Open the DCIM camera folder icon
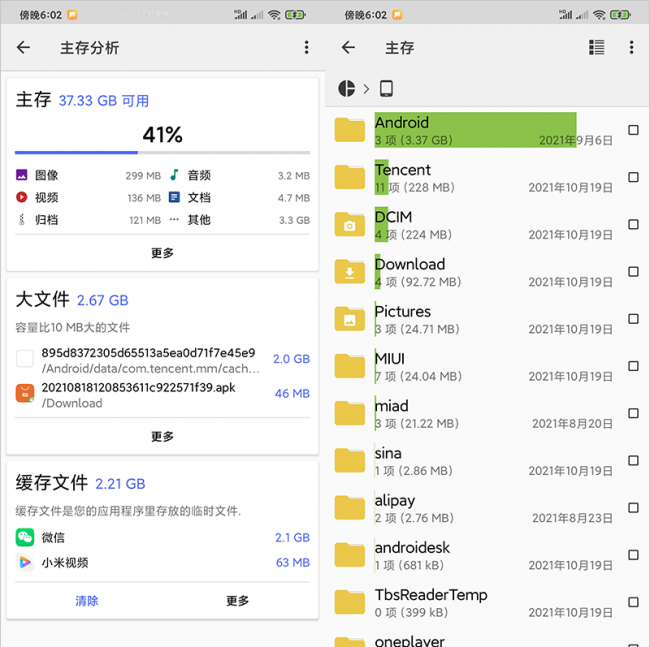650x647 pixels. tap(350, 225)
